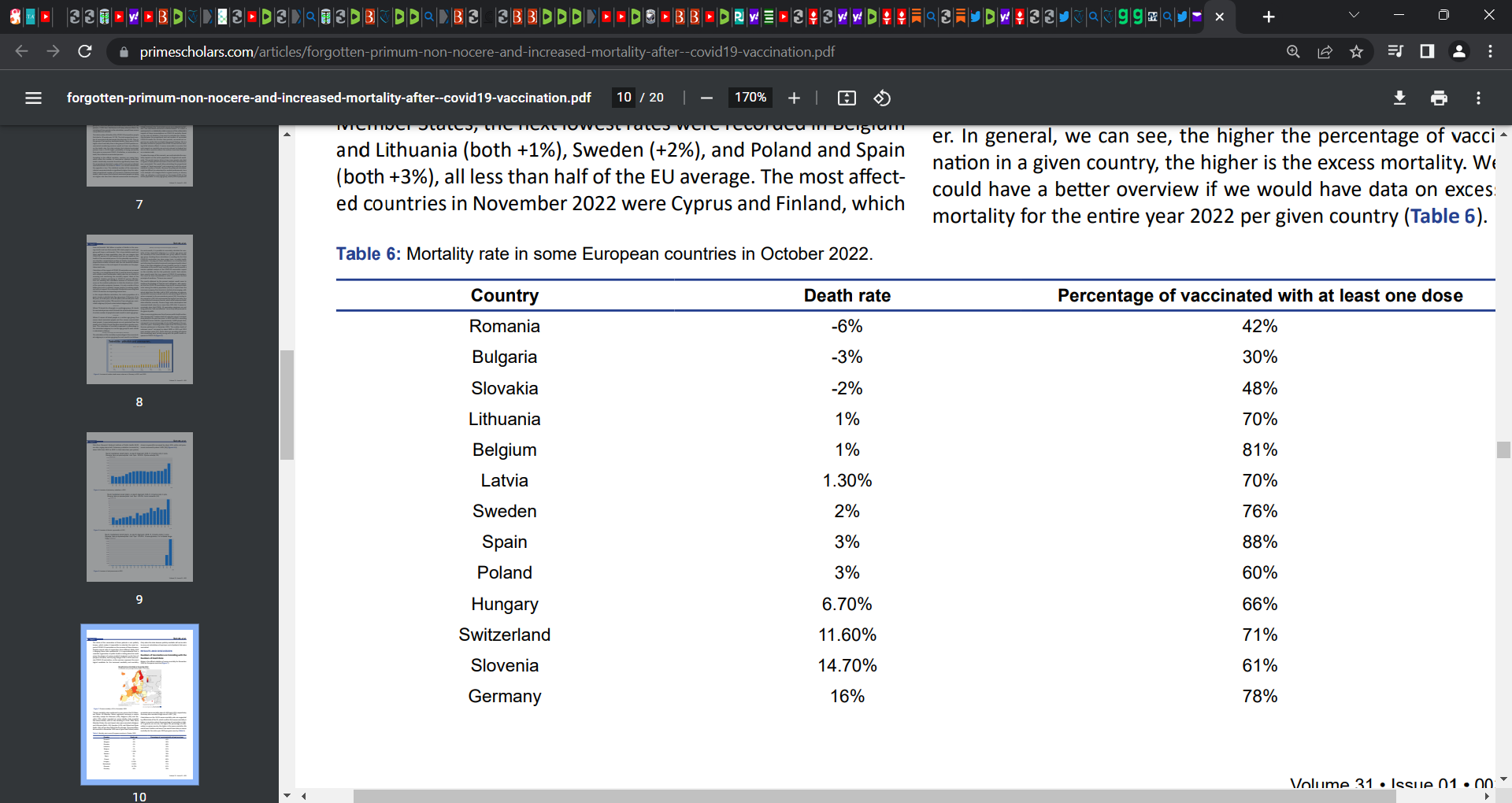1512x803 pixels.
Task: Click the sidebar scroll-down arrow
Action: [287, 796]
